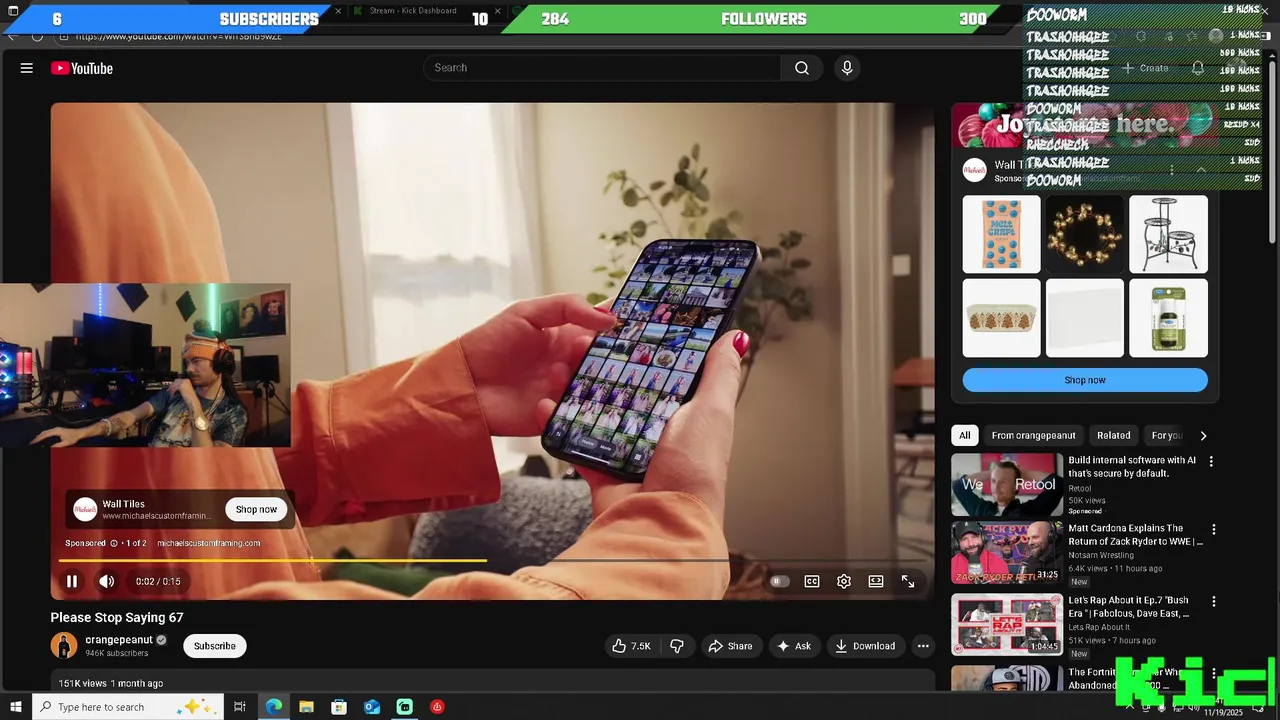Toggle the autoplay switch in the player
Viewport: 1280px width, 720px height.
(780, 581)
